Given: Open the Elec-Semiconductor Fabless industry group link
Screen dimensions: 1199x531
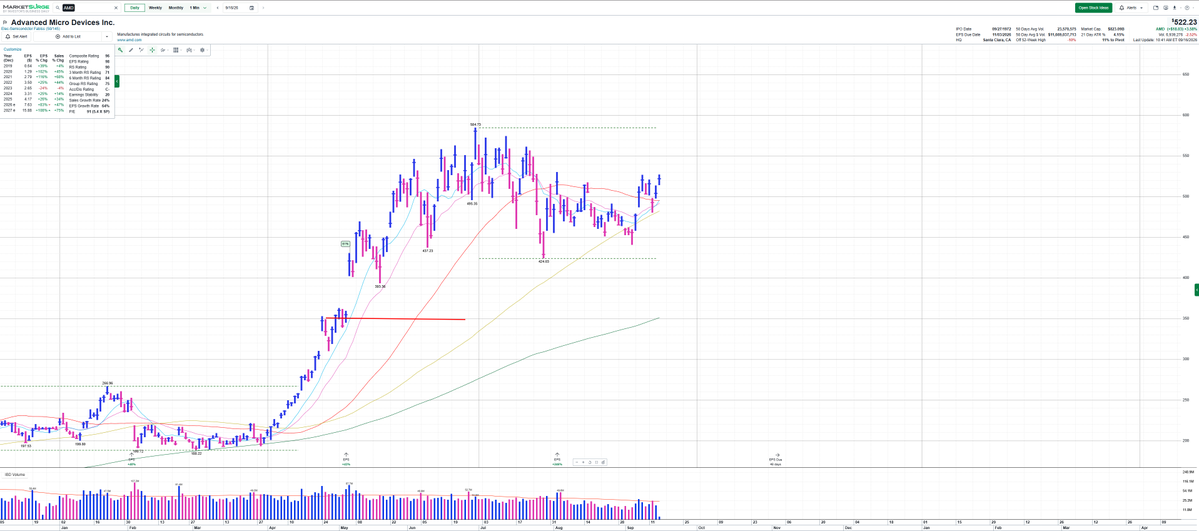Looking at the screenshot, I should point(31,28).
